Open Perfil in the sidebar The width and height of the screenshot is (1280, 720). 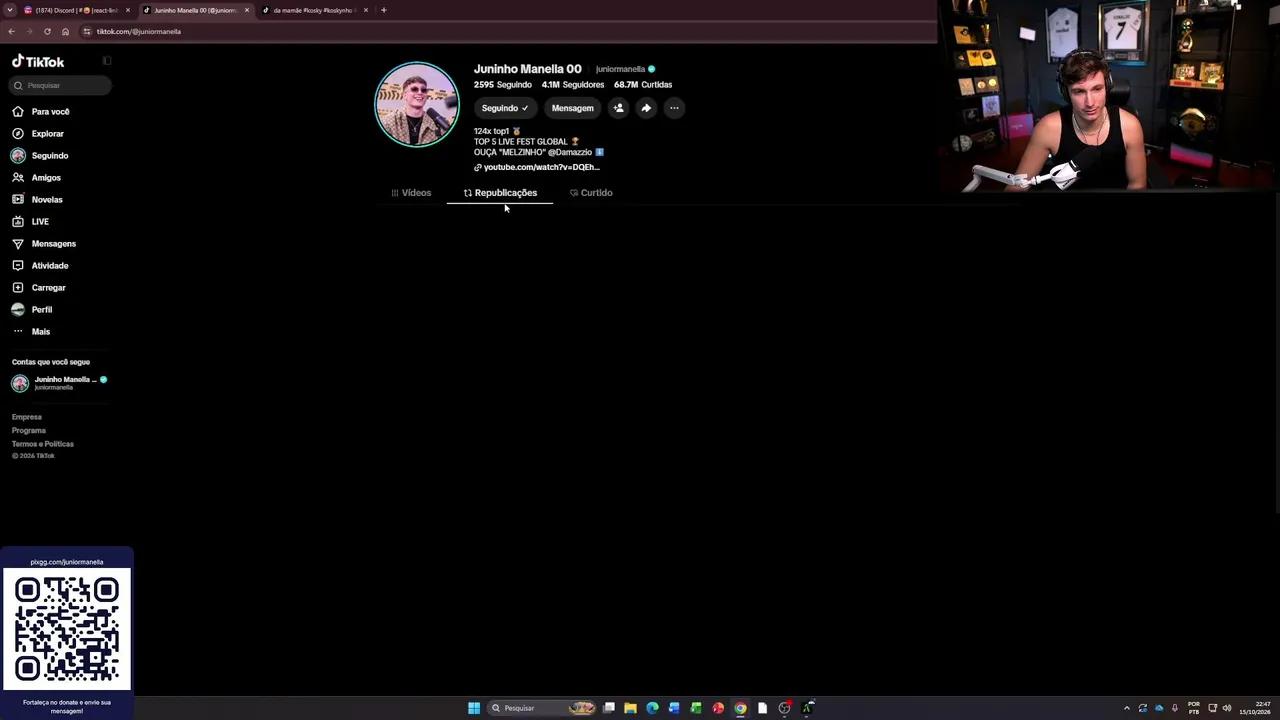point(32,309)
